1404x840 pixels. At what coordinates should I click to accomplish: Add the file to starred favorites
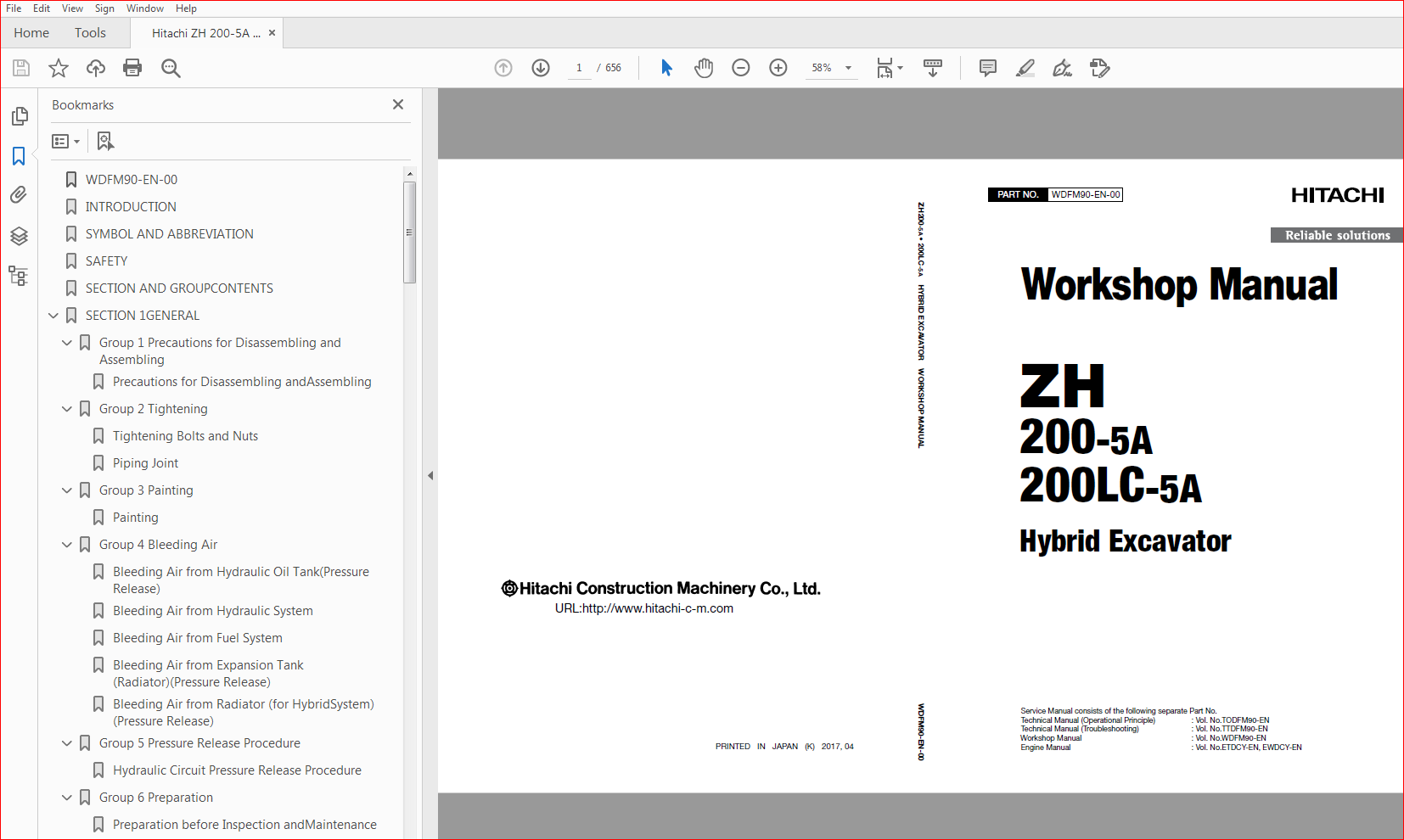(59, 68)
